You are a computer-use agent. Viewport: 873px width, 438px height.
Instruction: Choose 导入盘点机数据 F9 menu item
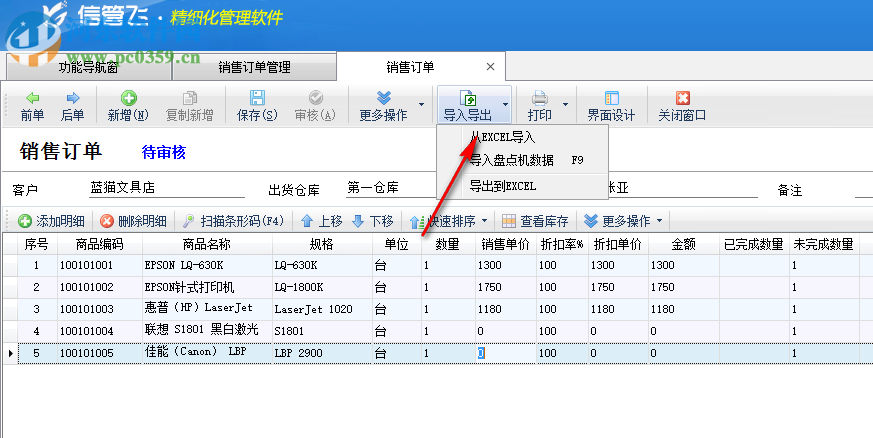click(522, 160)
